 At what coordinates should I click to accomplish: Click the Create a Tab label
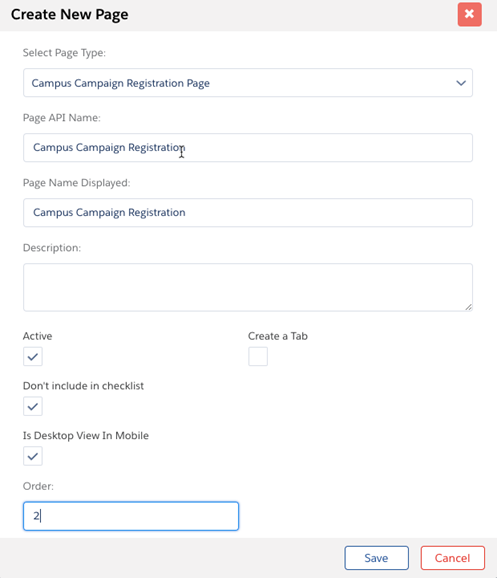pos(278,336)
